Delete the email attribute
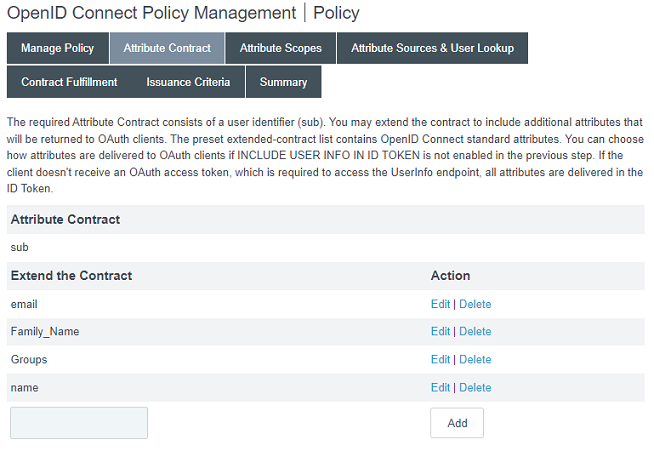 click(475, 304)
